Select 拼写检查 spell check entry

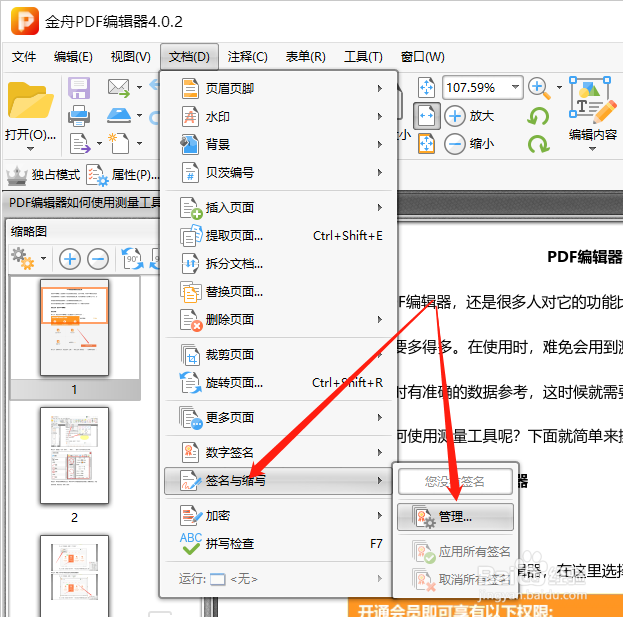[278, 544]
